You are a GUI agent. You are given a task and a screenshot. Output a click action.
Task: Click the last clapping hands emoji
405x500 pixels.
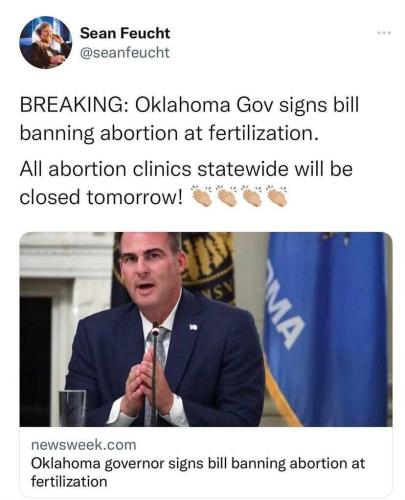pos(276,196)
